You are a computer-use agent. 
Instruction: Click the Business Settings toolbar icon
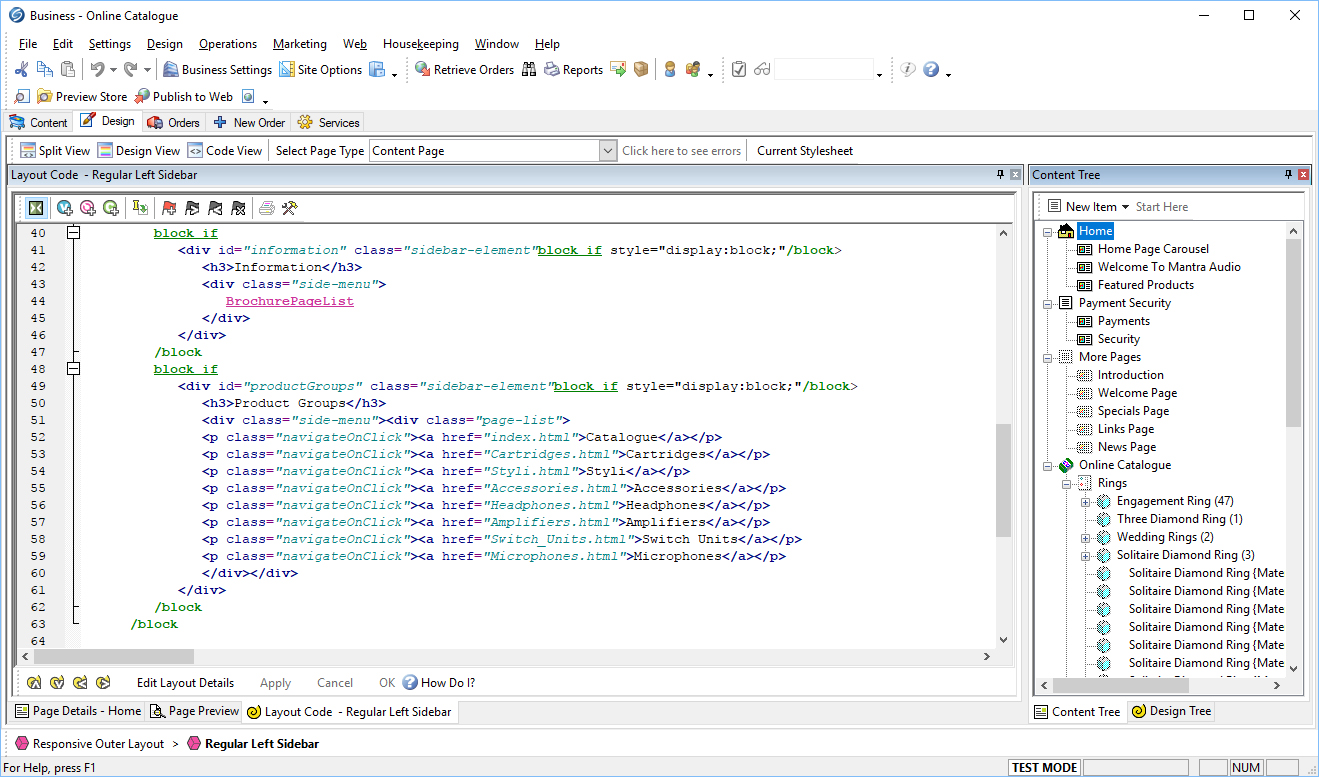click(171, 69)
